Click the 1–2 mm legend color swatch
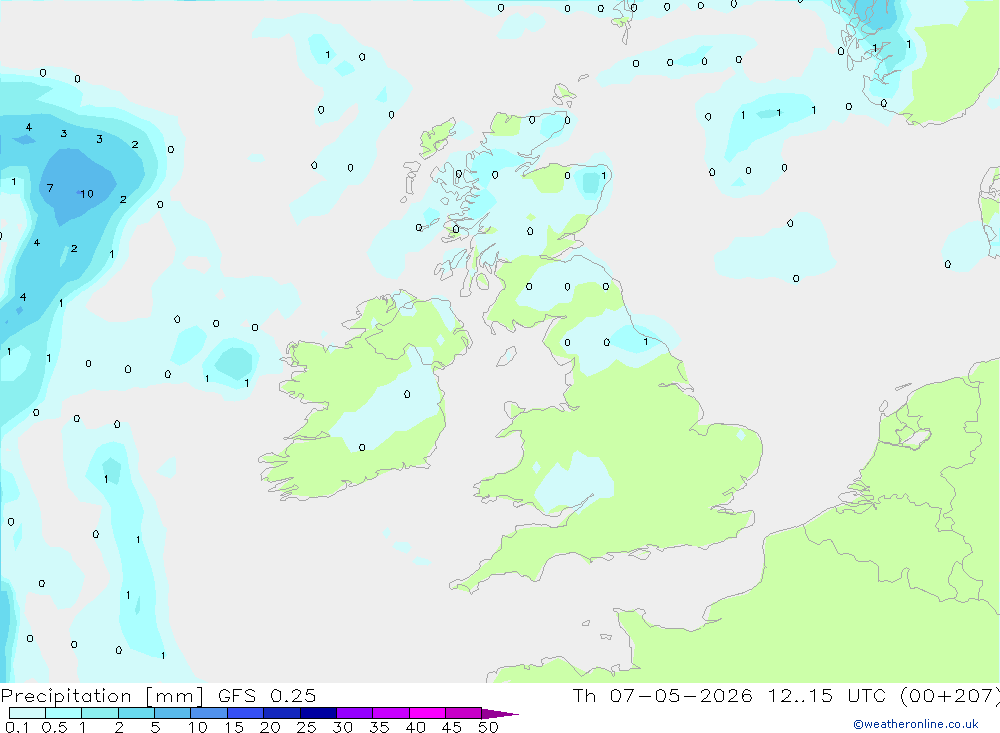Screen dimensions: 1000x733 coord(100,713)
